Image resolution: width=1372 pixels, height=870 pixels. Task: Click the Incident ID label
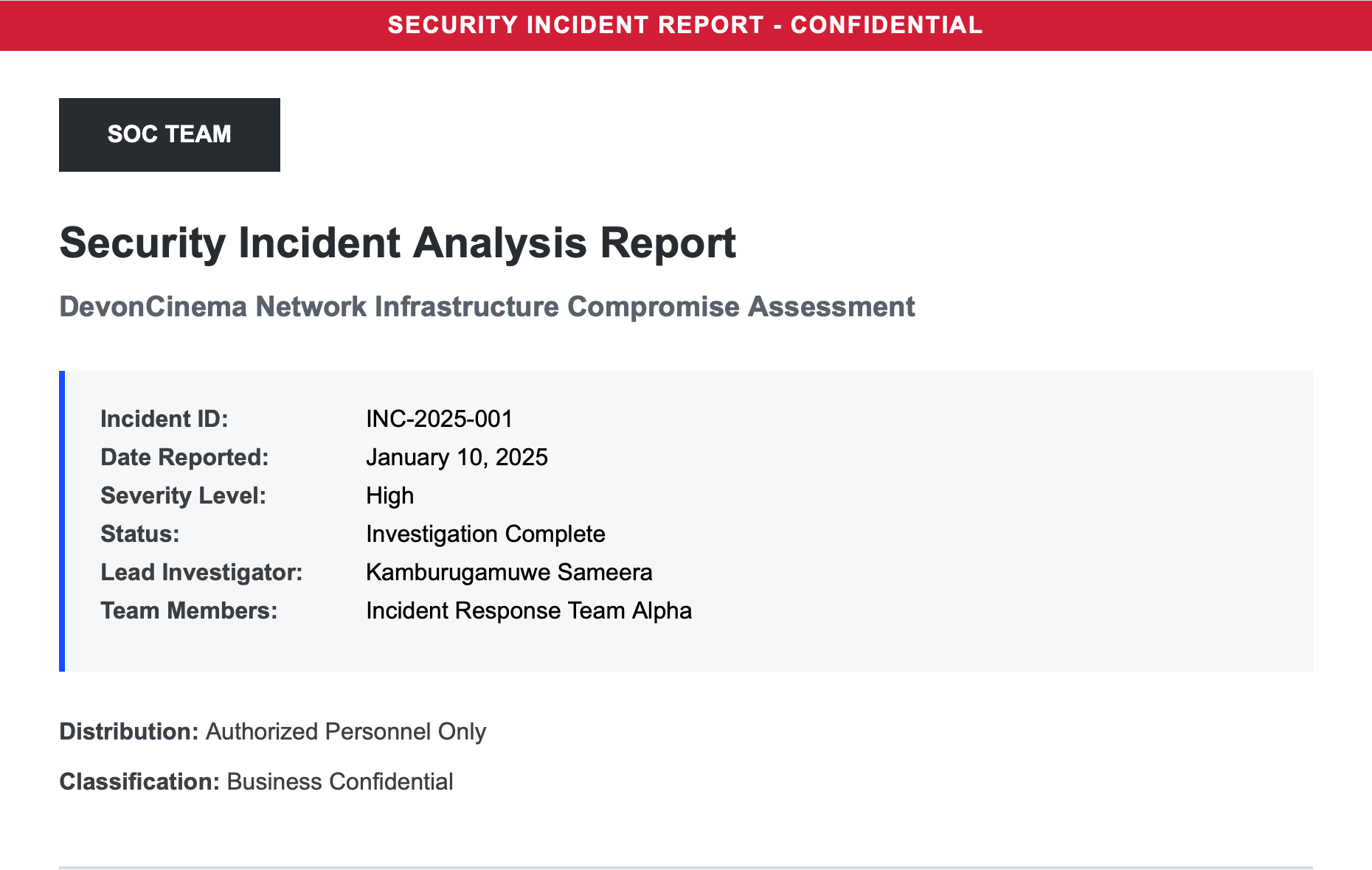[x=164, y=419]
